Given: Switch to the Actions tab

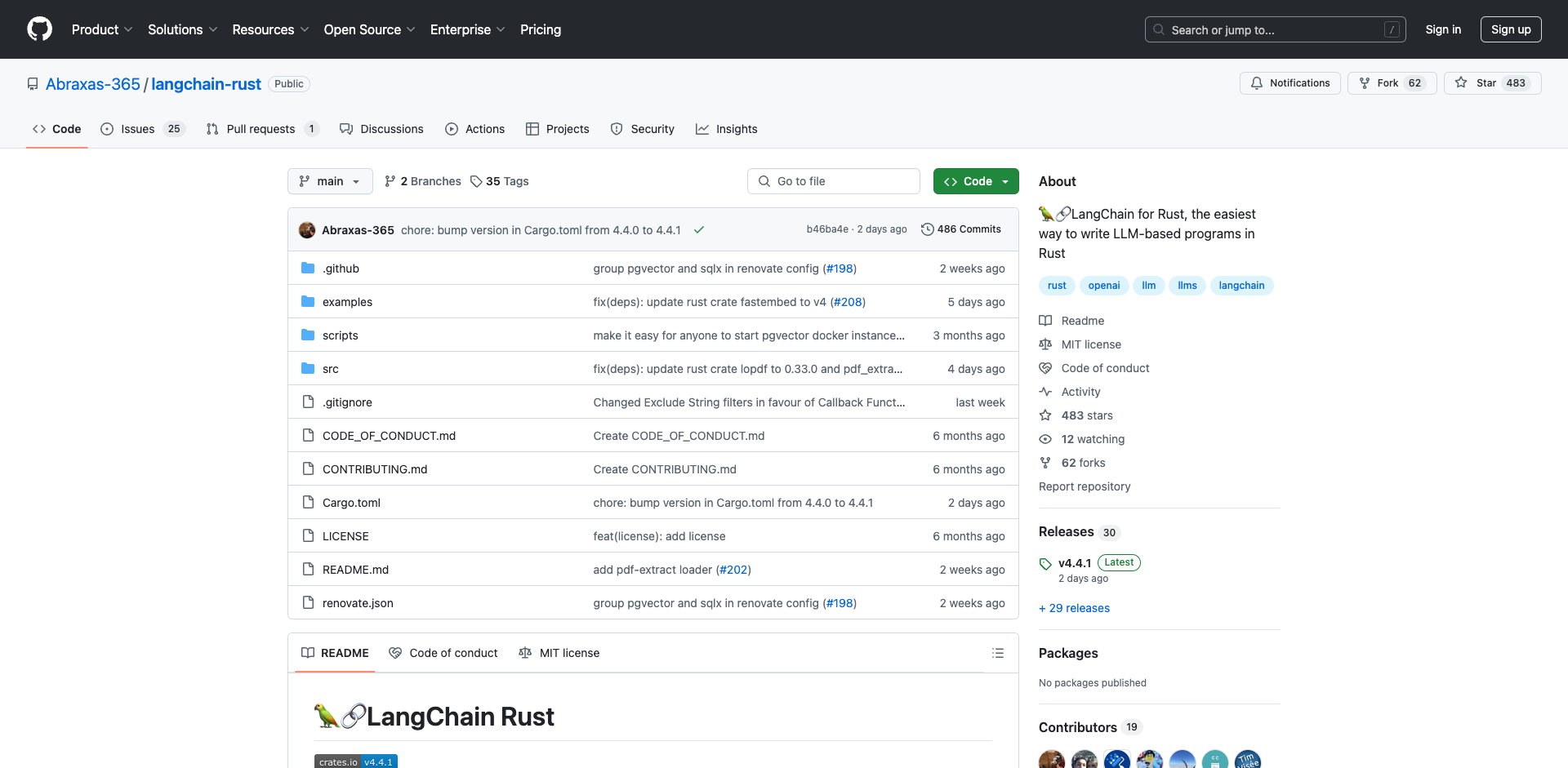Looking at the screenshot, I should [x=474, y=129].
